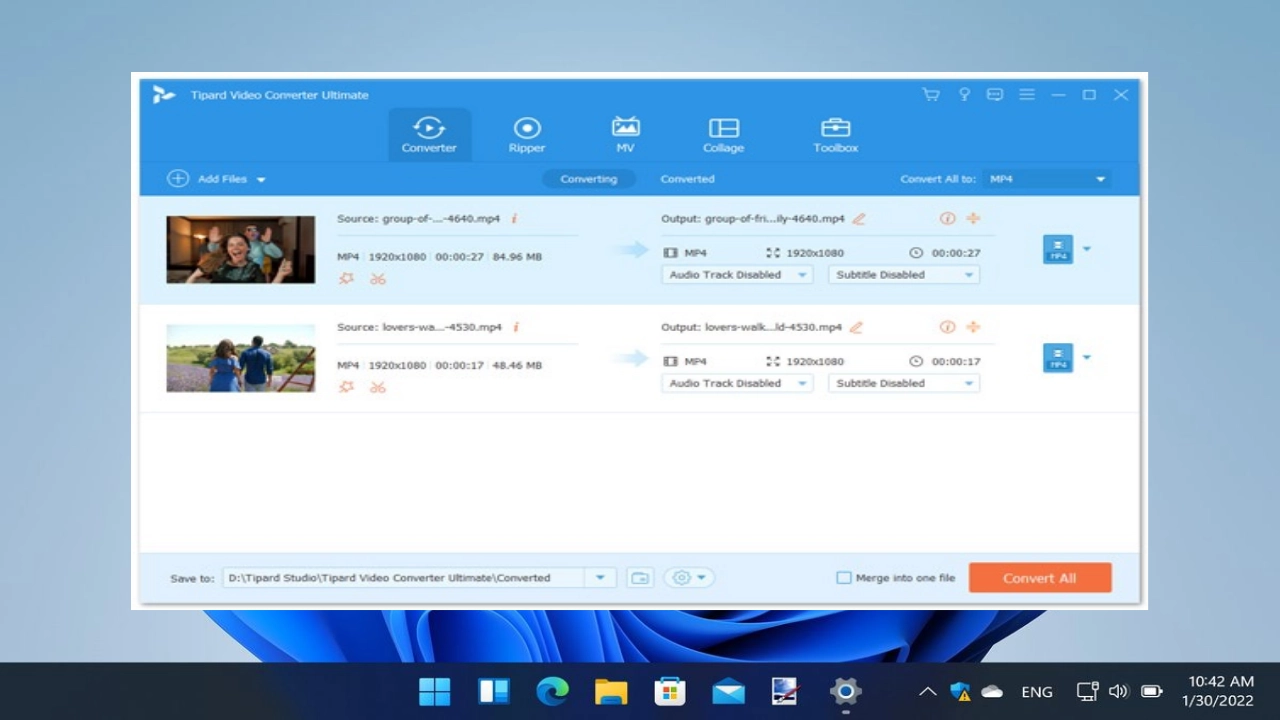Click the key register icon in title bar
Image resolution: width=1280 pixels, height=720 pixels.
click(964, 95)
